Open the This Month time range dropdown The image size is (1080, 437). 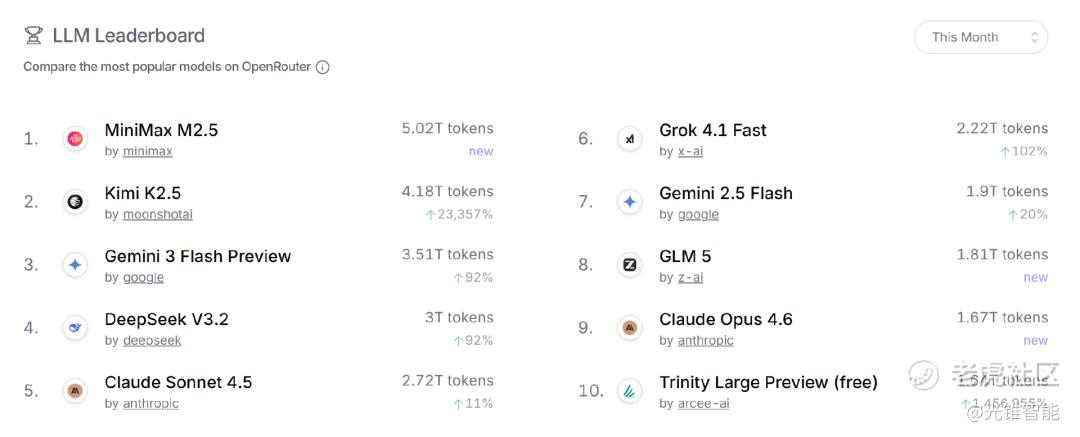pyautogui.click(x=980, y=37)
